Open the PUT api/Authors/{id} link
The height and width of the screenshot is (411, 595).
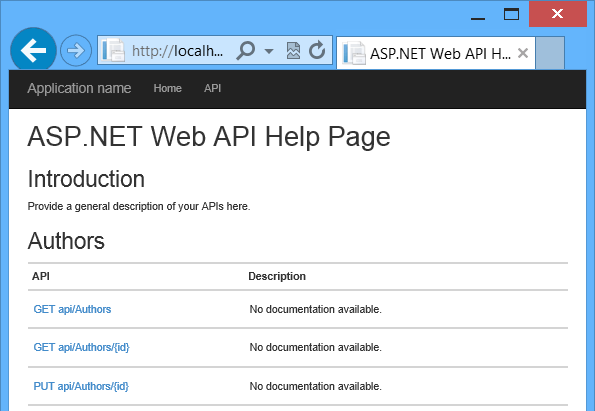[81, 386]
